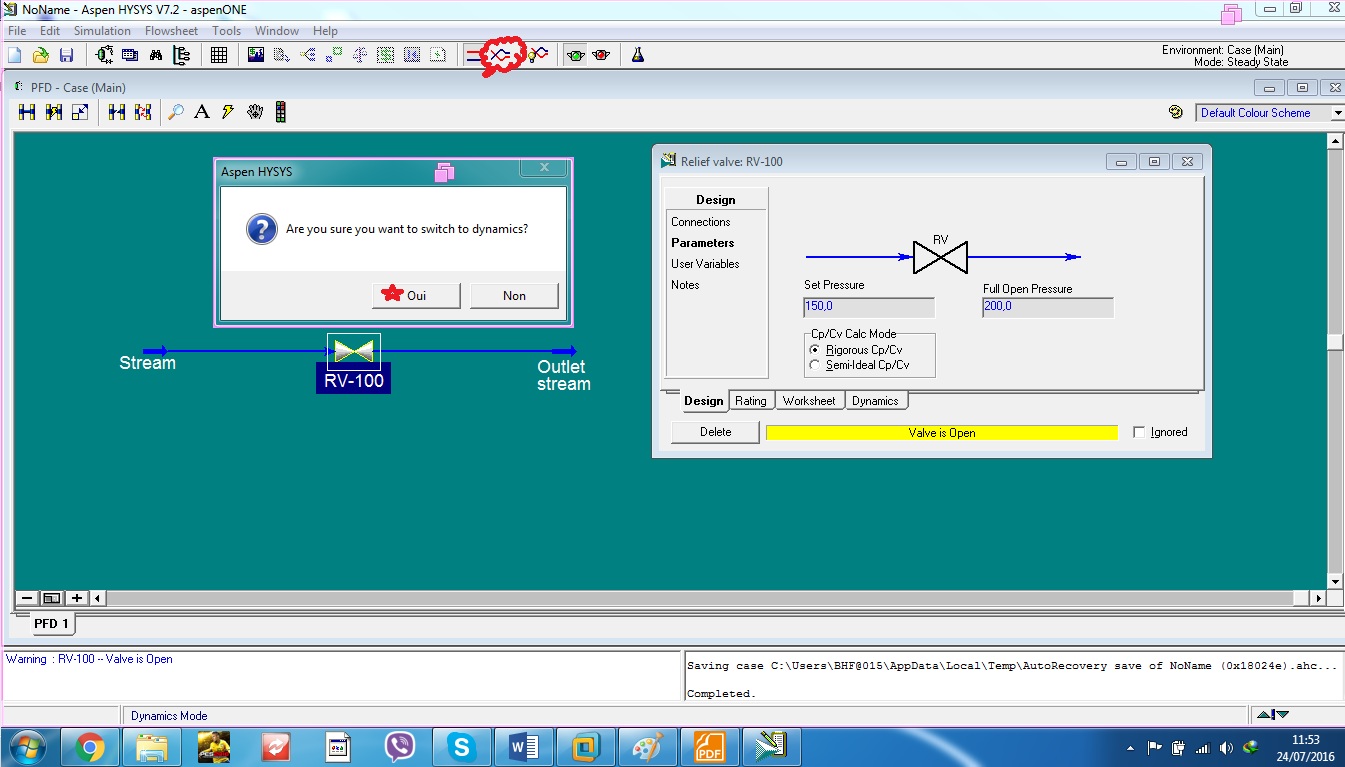Viewport: 1345px width, 767px height.
Task: Toggle the Size mode icon in PFD toolbar
Action: tap(80, 112)
